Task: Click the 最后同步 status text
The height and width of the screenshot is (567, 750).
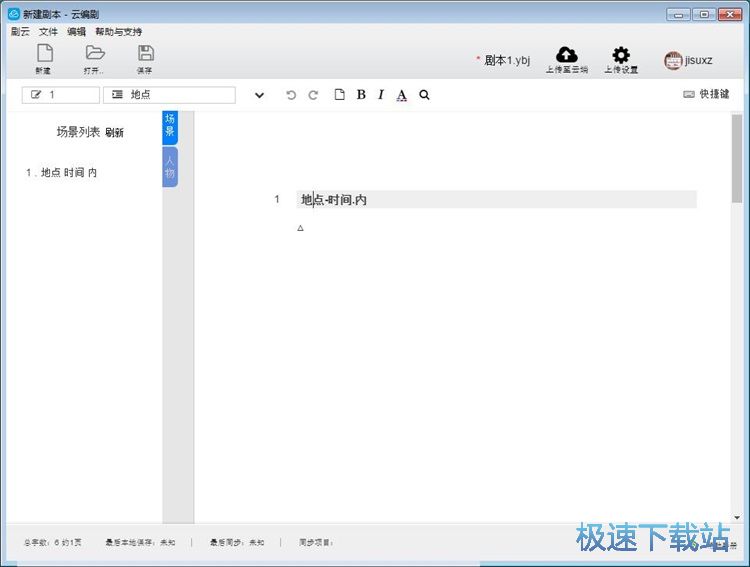Action: click(x=237, y=543)
